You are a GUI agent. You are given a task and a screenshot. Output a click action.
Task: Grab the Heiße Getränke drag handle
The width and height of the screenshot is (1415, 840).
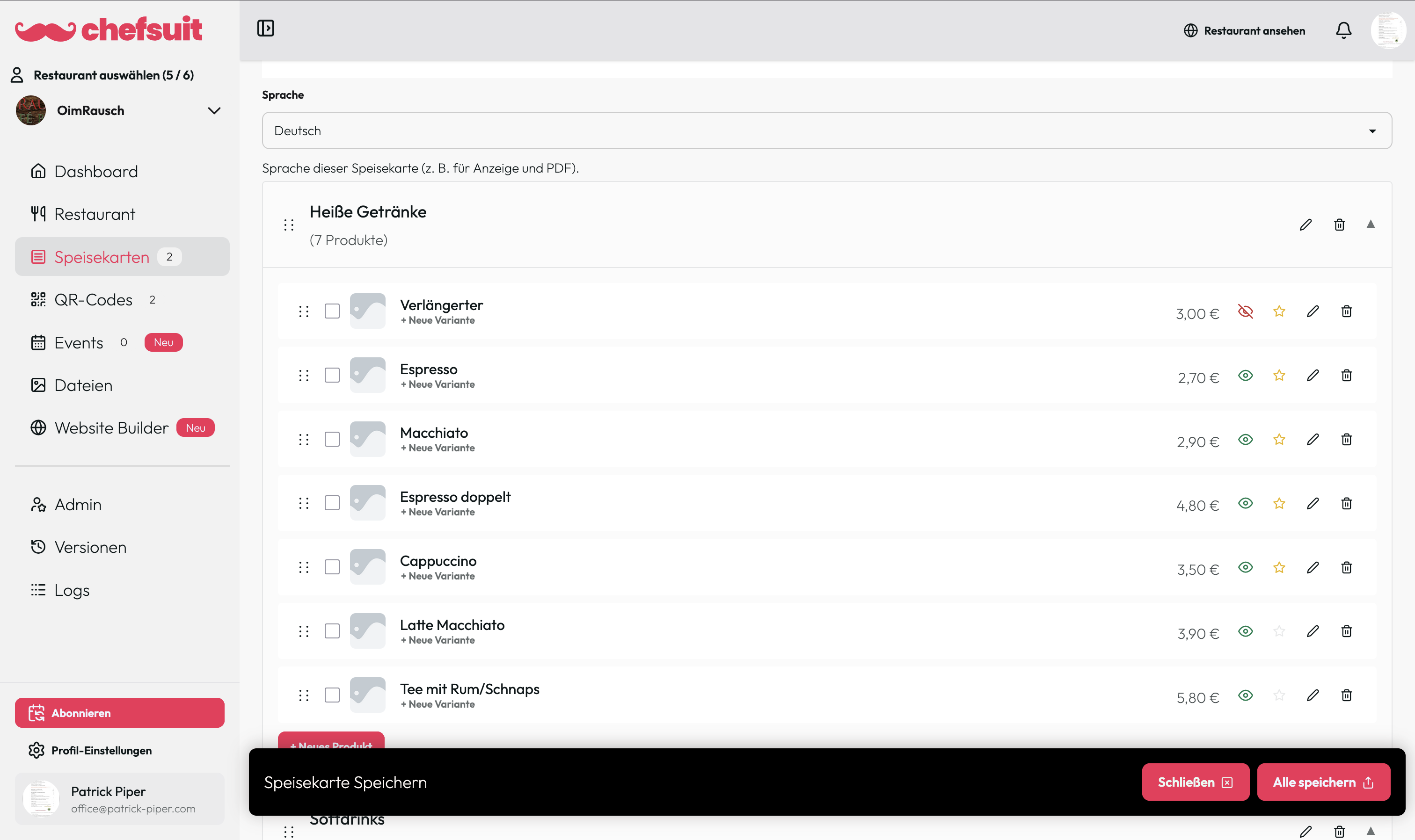pos(289,225)
